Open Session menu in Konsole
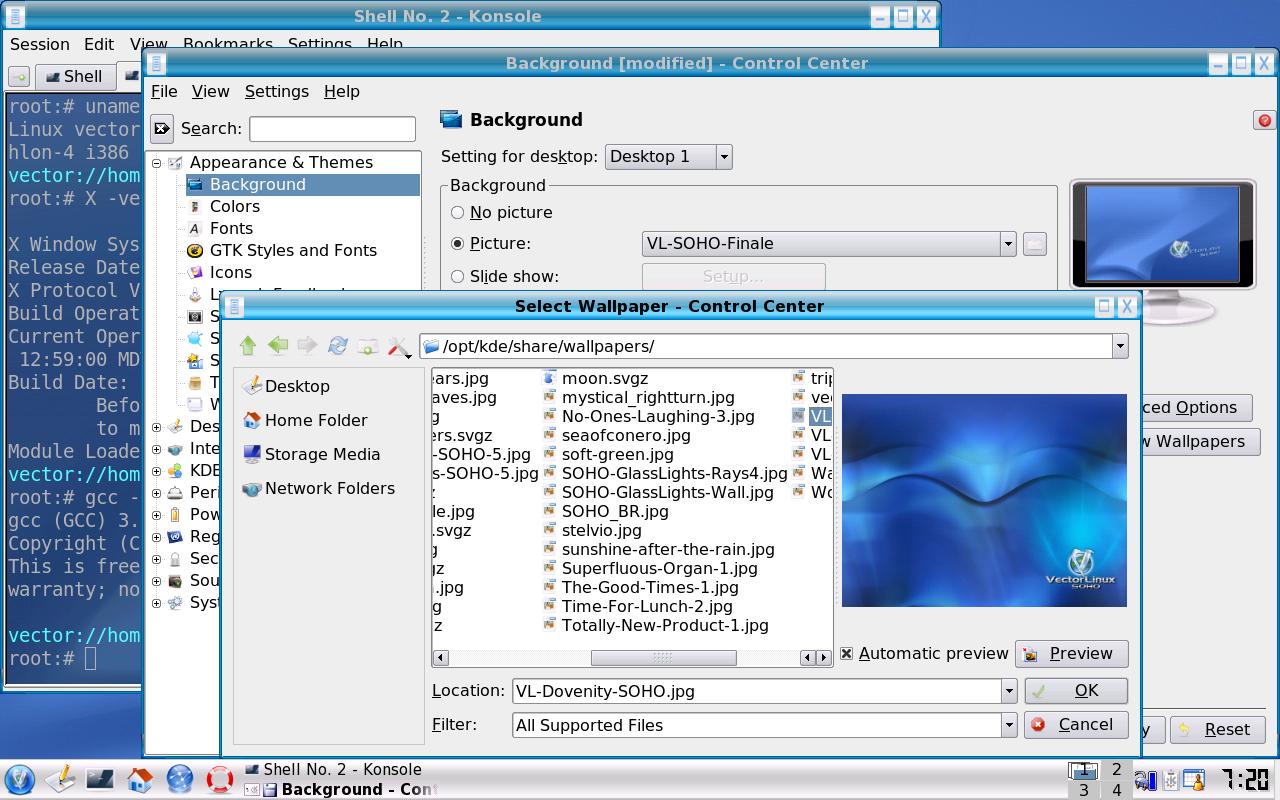 point(40,44)
